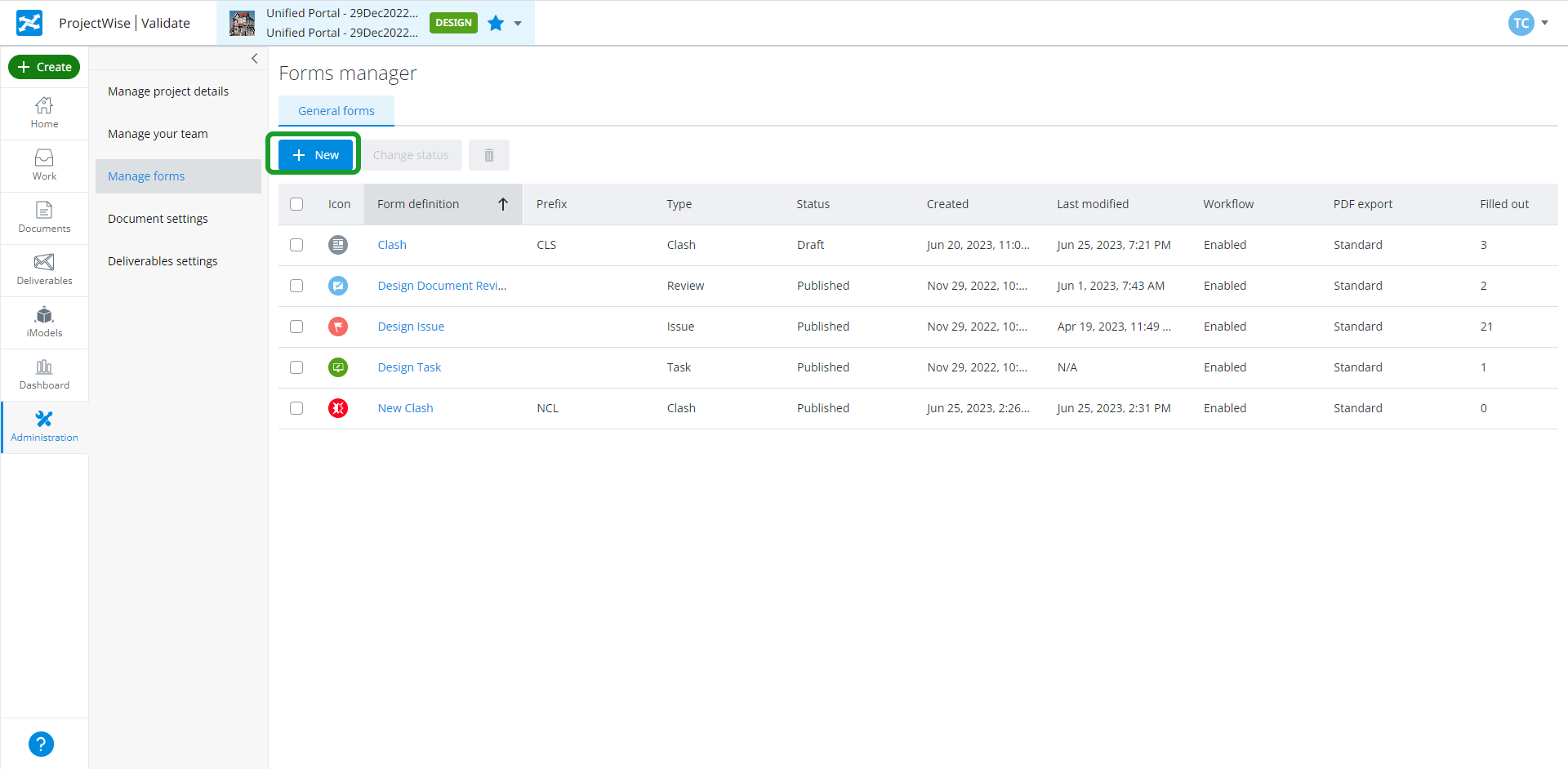The width and height of the screenshot is (1568, 769).
Task: Switch to the General forms tab
Action: (336, 110)
